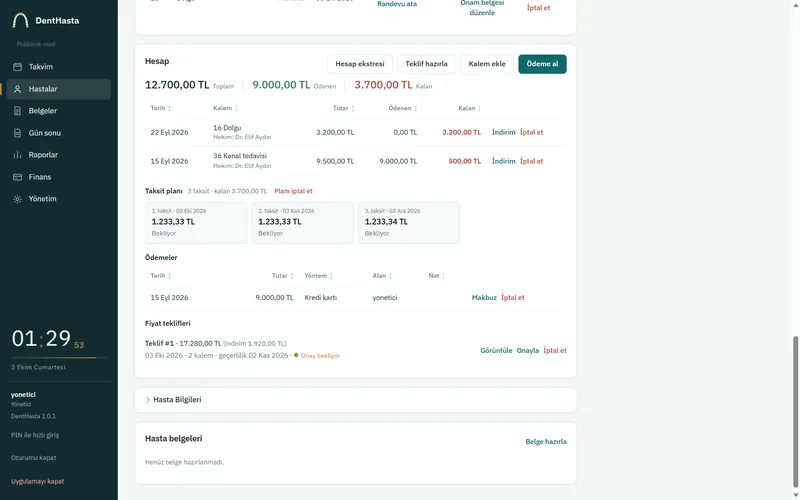Screen dimensions: 800x500
Task: Open the Belgeler document icon
Action: click(17, 111)
